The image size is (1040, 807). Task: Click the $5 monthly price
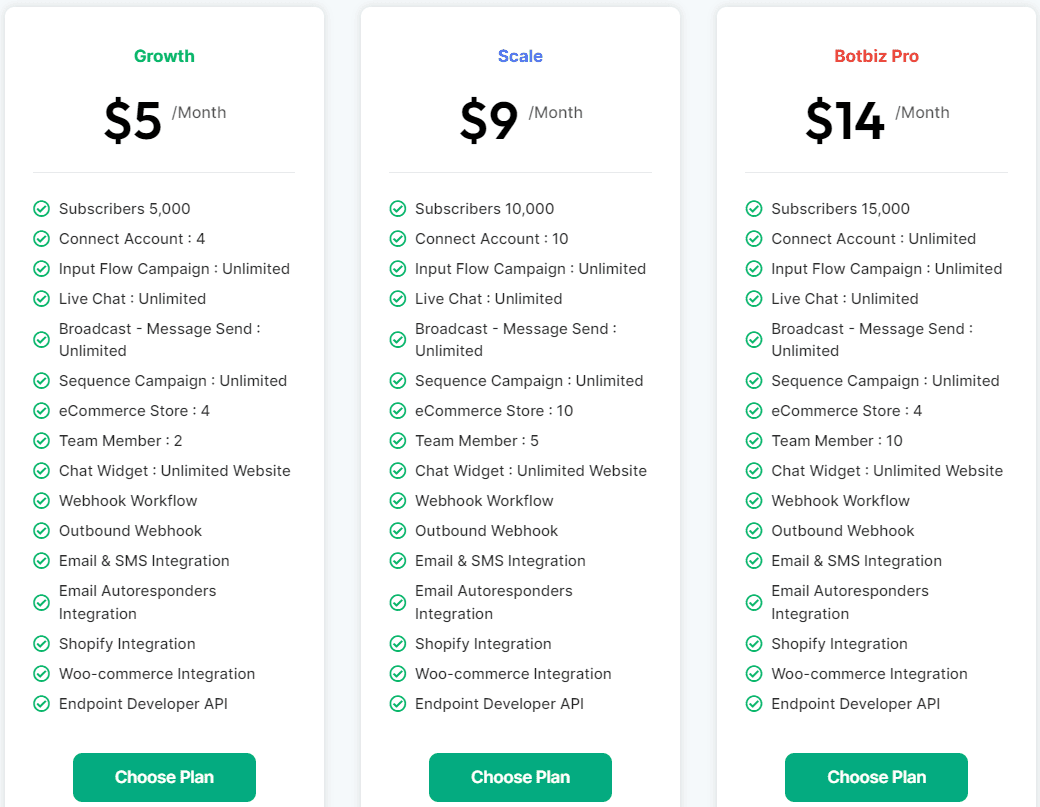pyautogui.click(x=132, y=120)
